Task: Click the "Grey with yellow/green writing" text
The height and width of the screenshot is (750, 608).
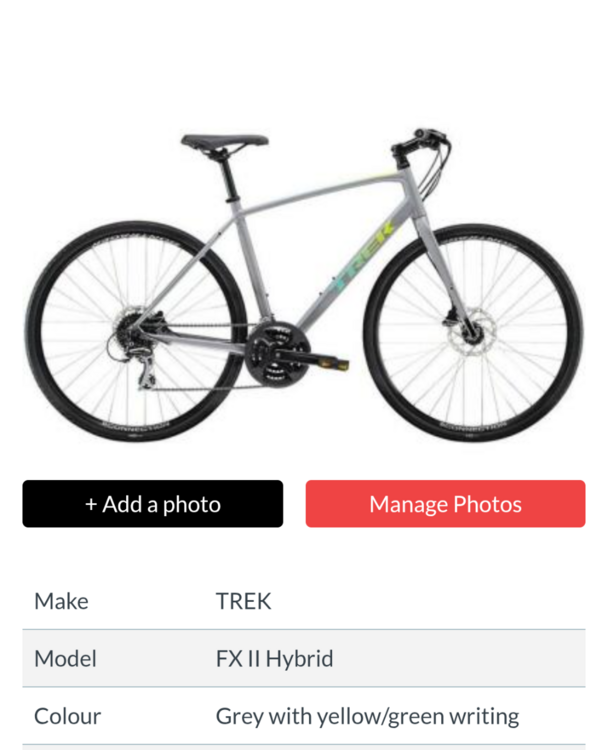Action: (367, 716)
